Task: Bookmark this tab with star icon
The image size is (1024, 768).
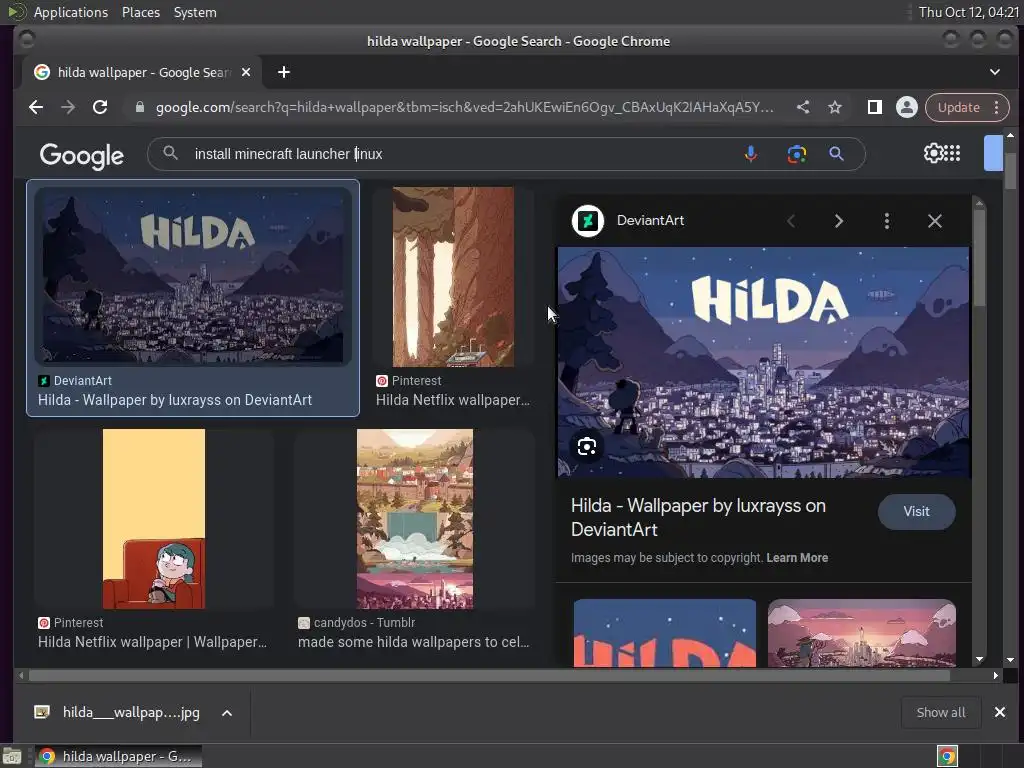Action: point(835,107)
